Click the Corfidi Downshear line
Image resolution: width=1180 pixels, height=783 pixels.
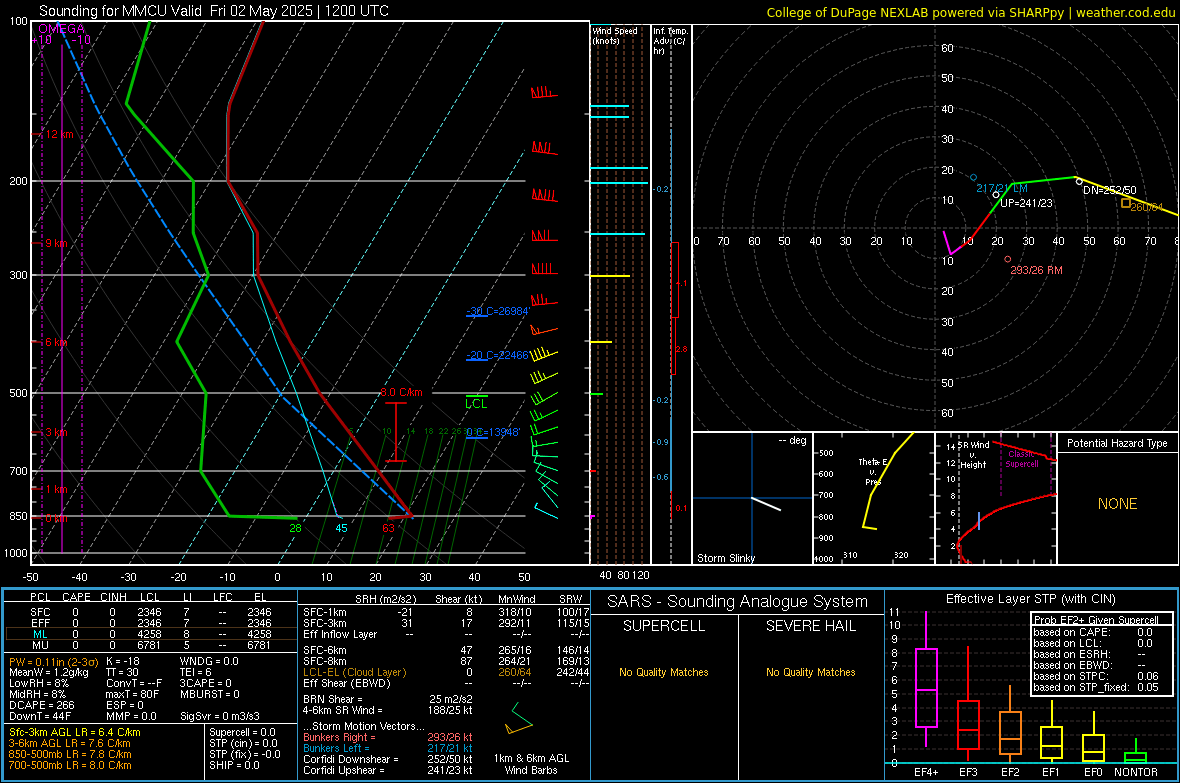tap(388, 759)
